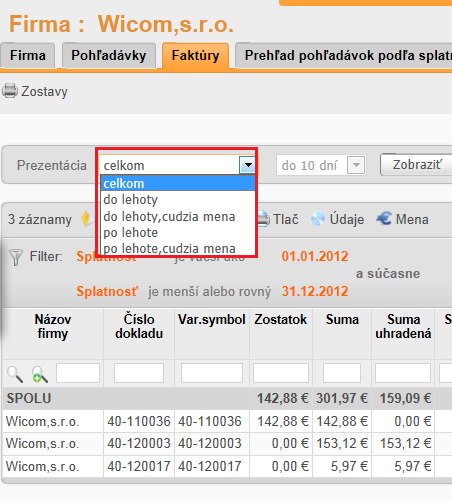Sort by Názov firmy column header

pos(53,326)
